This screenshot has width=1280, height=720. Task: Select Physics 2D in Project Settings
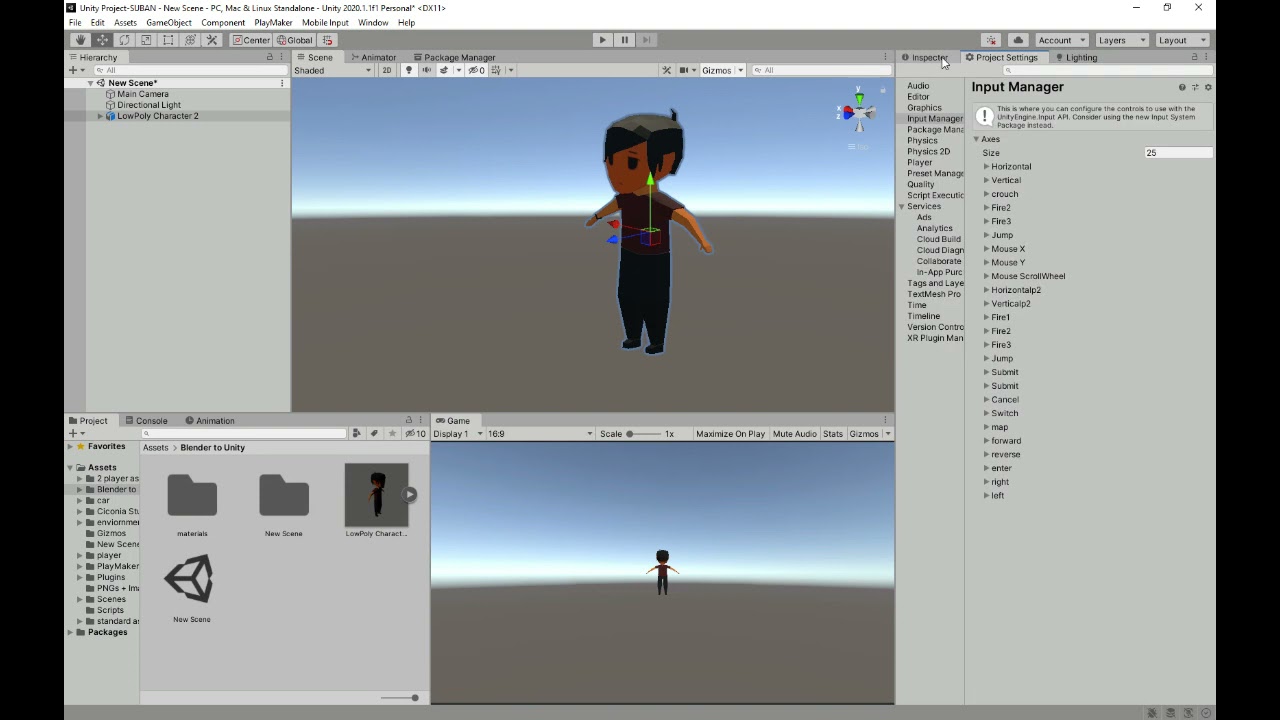[928, 152]
